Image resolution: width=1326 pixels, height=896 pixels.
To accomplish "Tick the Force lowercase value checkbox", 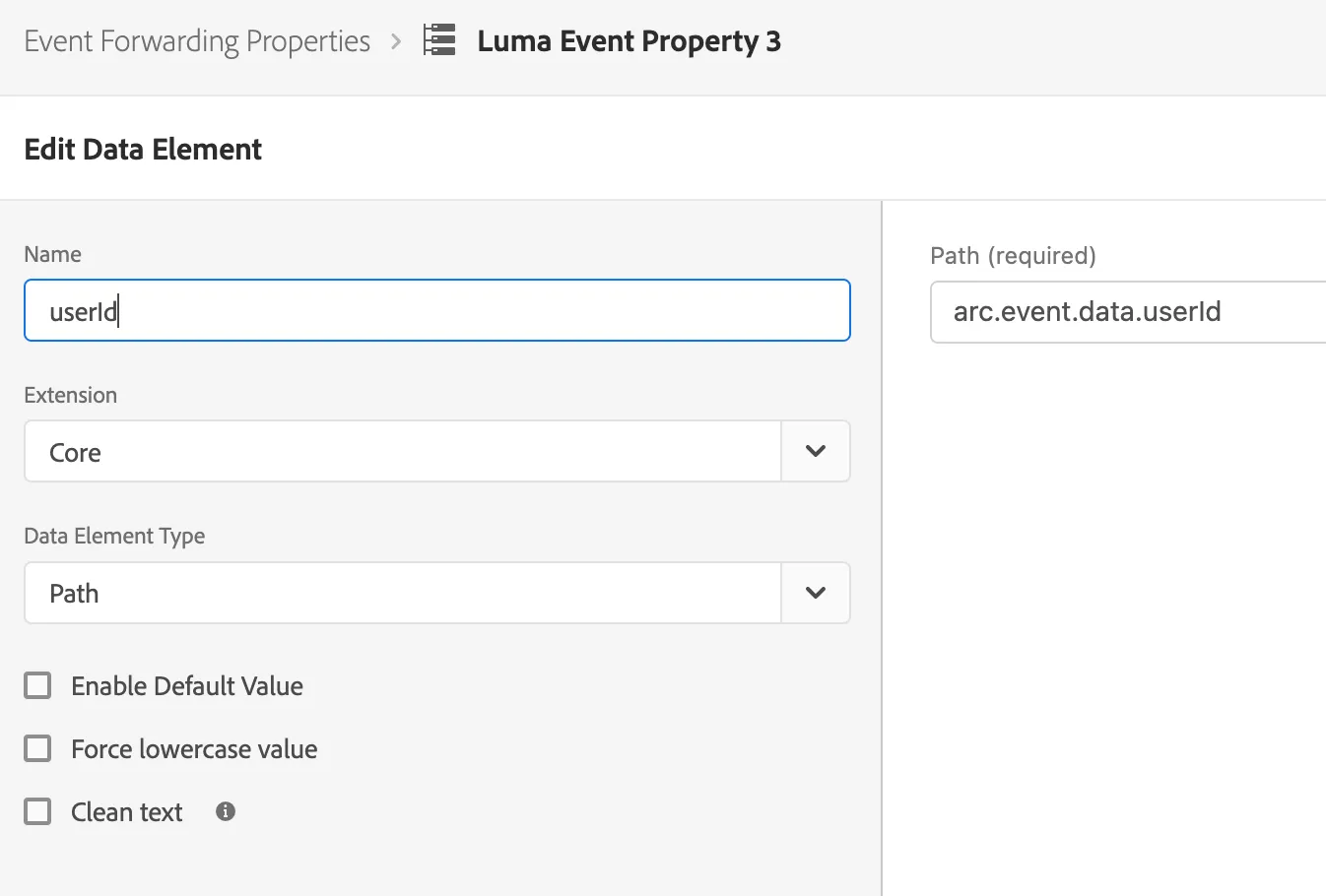I will coord(37,748).
